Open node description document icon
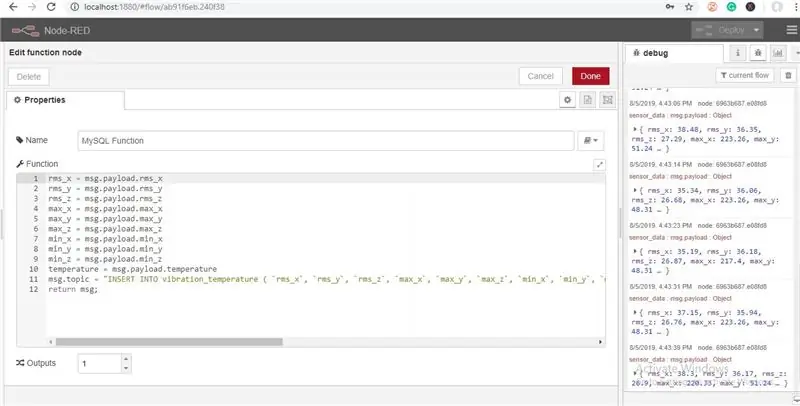 click(x=588, y=100)
